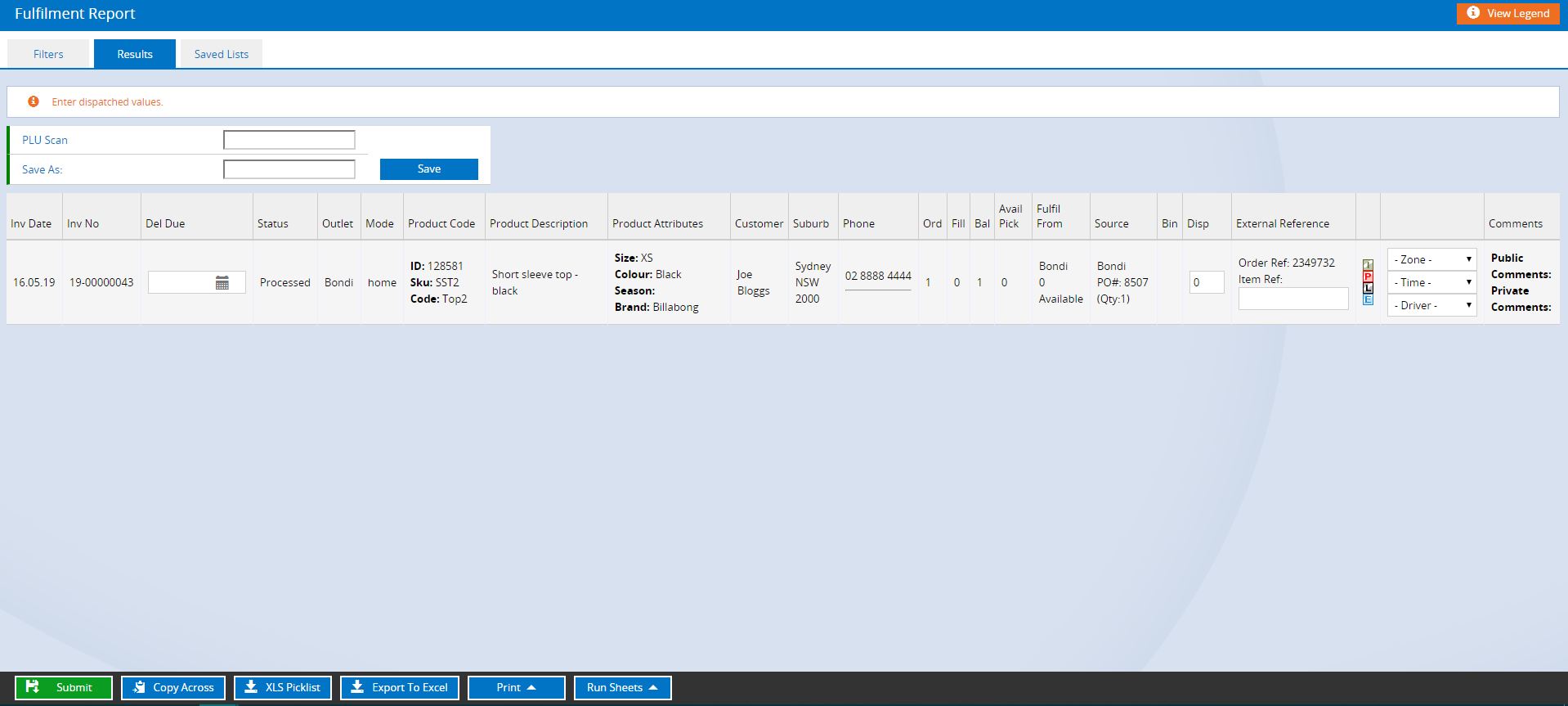The width and height of the screenshot is (1568, 706).
Task: Click invoice number 19-00000043
Action: coord(101,282)
